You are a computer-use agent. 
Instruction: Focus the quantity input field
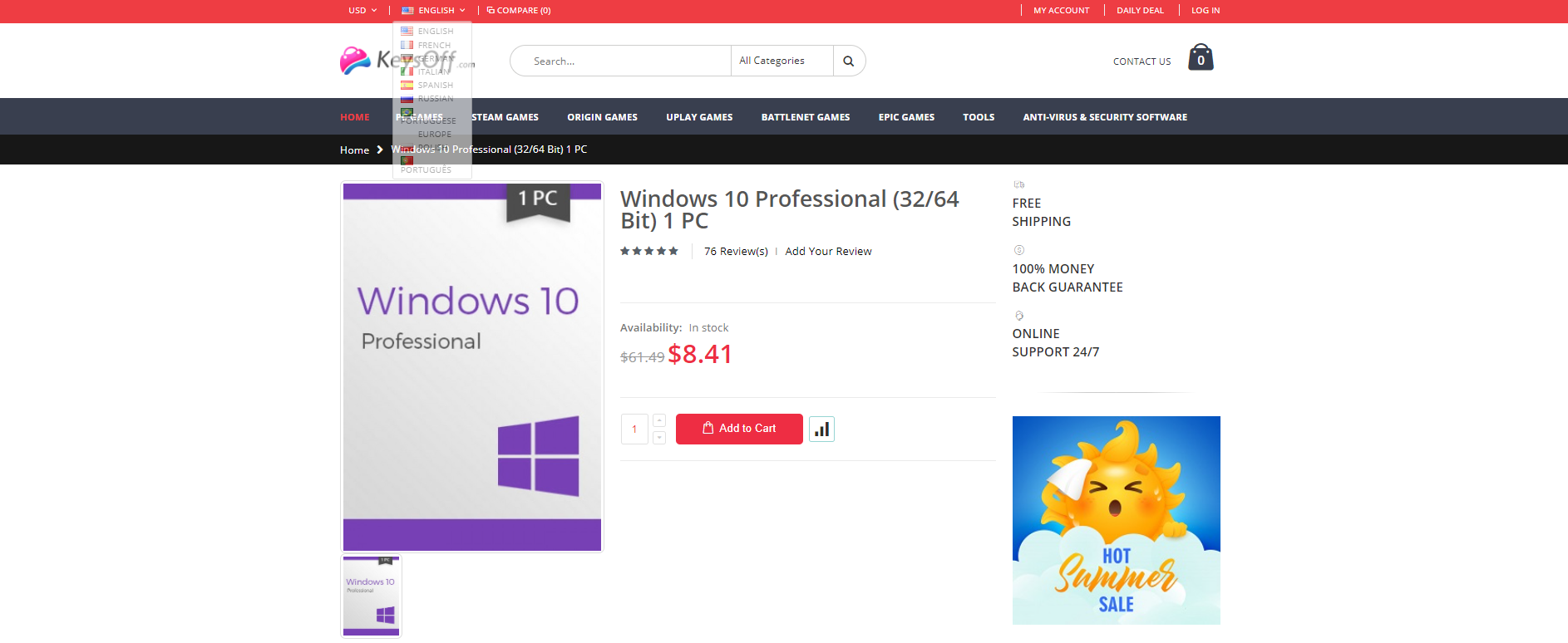pyautogui.click(x=634, y=429)
